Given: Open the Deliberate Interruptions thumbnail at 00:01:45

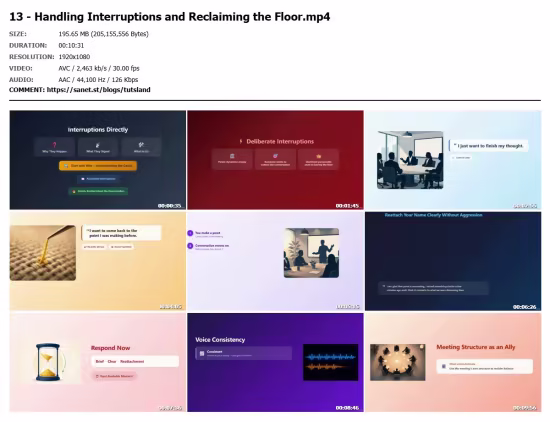Looking at the screenshot, I should (x=275, y=160).
